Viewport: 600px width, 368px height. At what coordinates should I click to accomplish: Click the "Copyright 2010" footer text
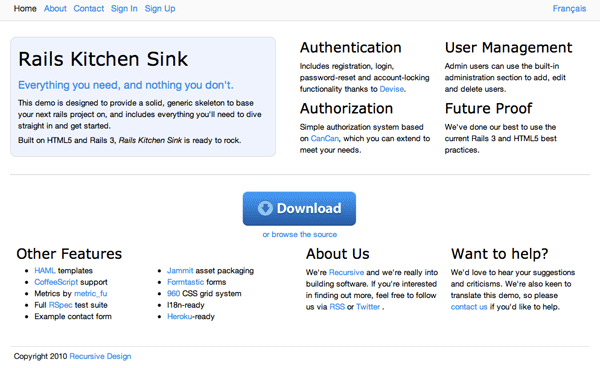tap(40, 356)
